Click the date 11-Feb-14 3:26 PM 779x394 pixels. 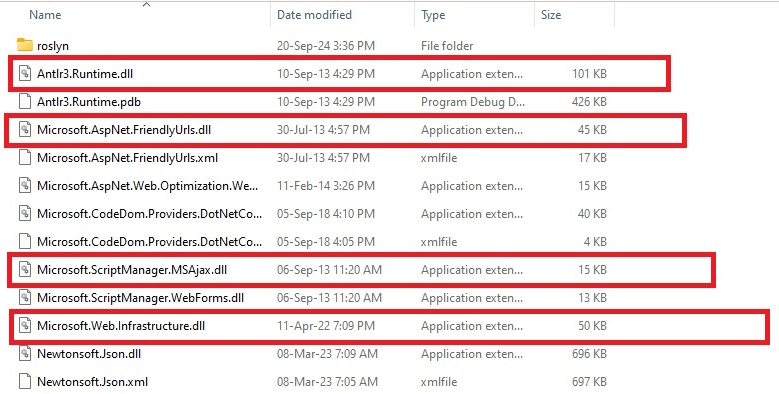(x=325, y=186)
